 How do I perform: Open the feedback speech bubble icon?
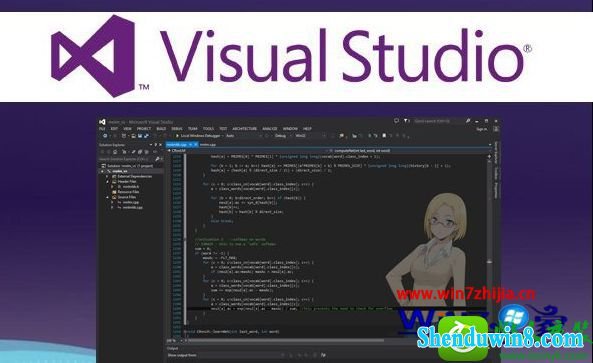(x=396, y=121)
